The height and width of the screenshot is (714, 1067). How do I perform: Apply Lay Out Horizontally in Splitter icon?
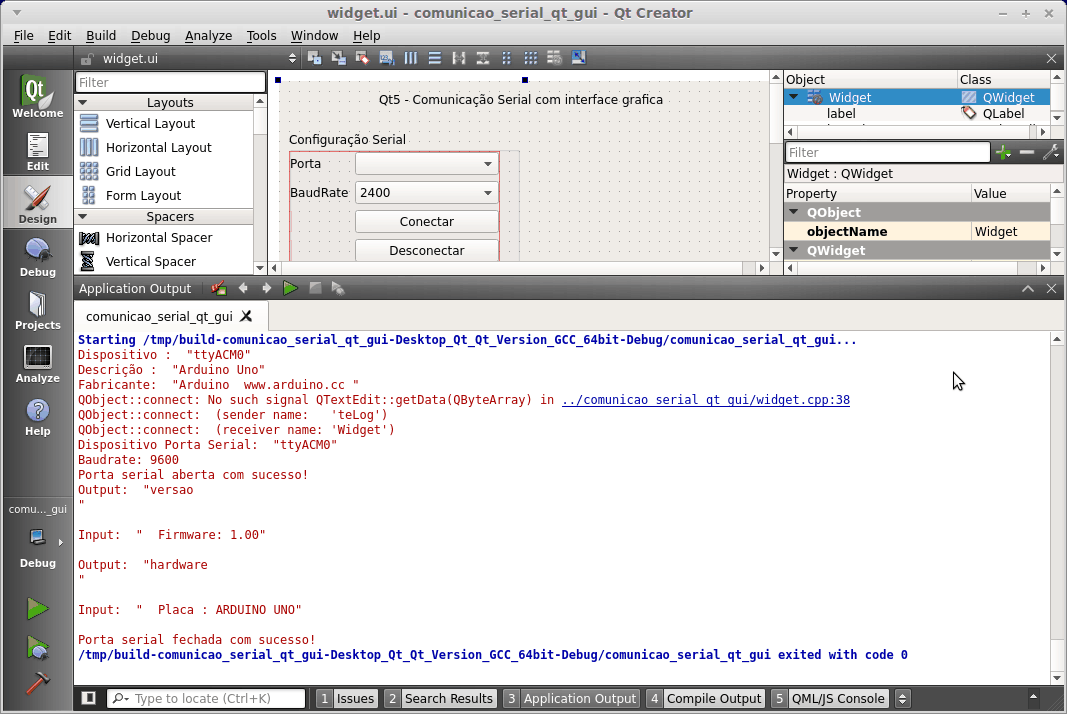[459, 59]
